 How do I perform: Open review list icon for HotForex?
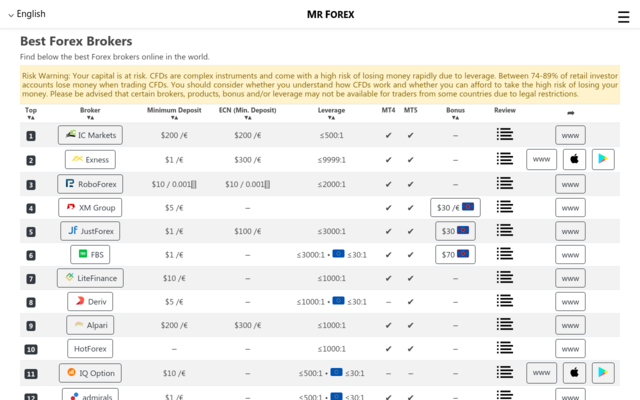click(505, 348)
